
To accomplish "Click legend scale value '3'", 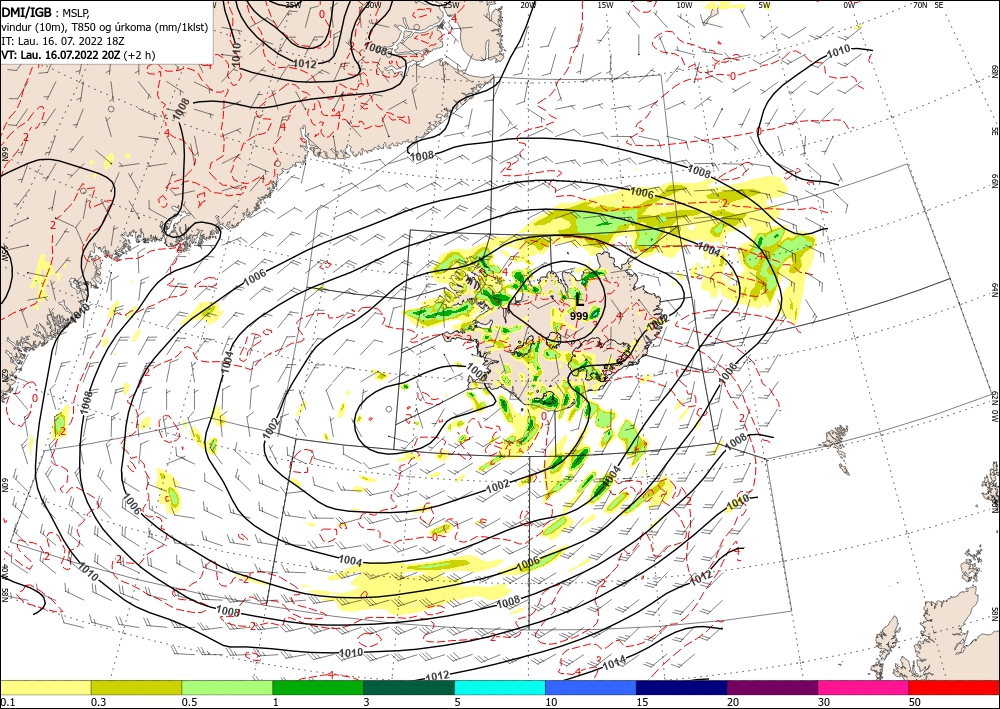I will [366, 702].
